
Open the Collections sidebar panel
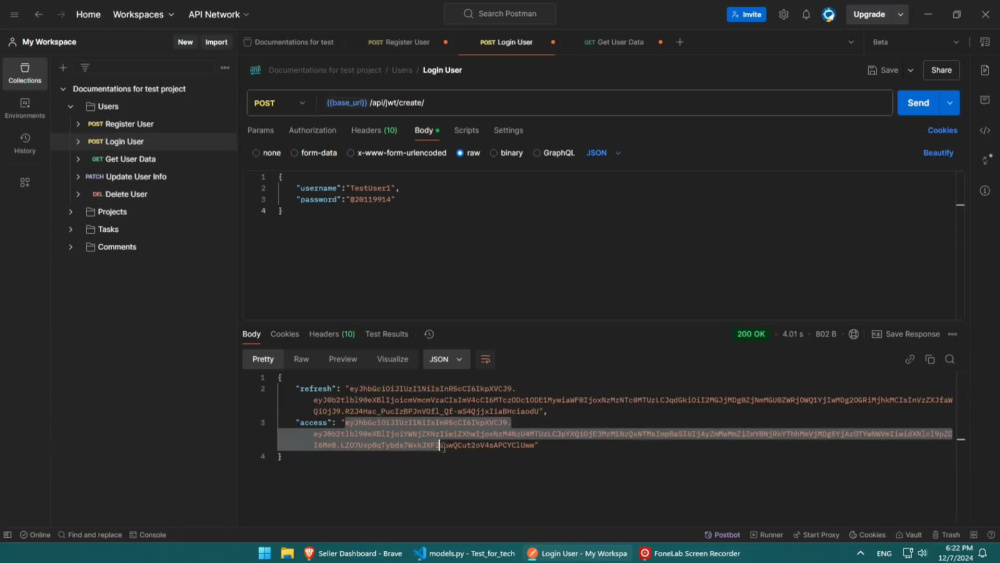[x=25, y=73]
